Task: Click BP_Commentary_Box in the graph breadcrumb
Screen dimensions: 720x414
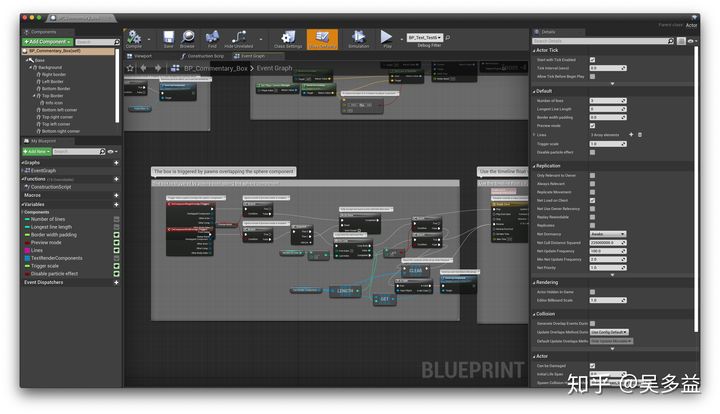Action: pos(216,68)
